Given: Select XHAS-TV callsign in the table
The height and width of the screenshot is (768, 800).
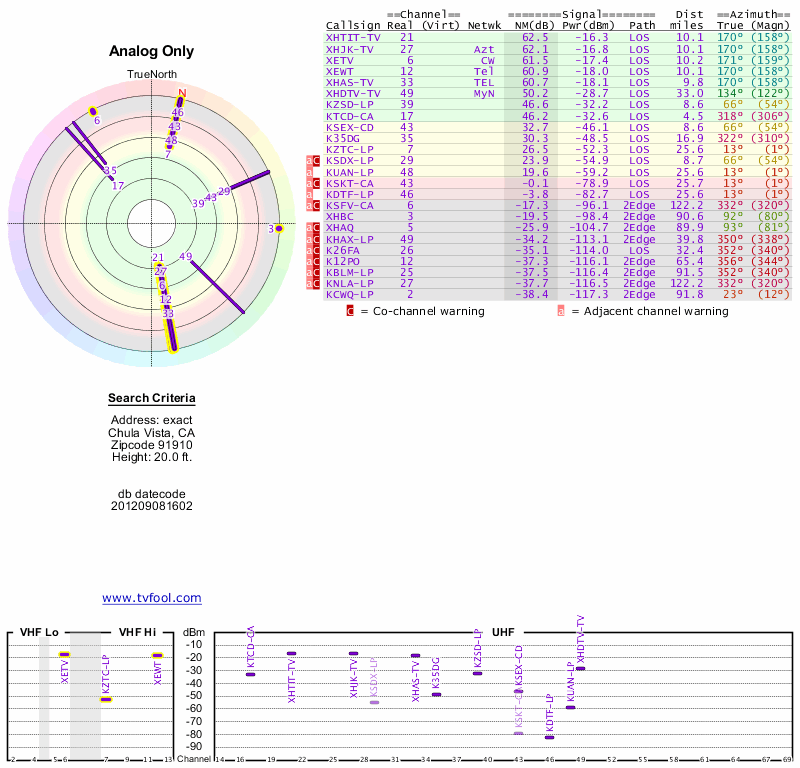Looking at the screenshot, I should click(349, 83).
